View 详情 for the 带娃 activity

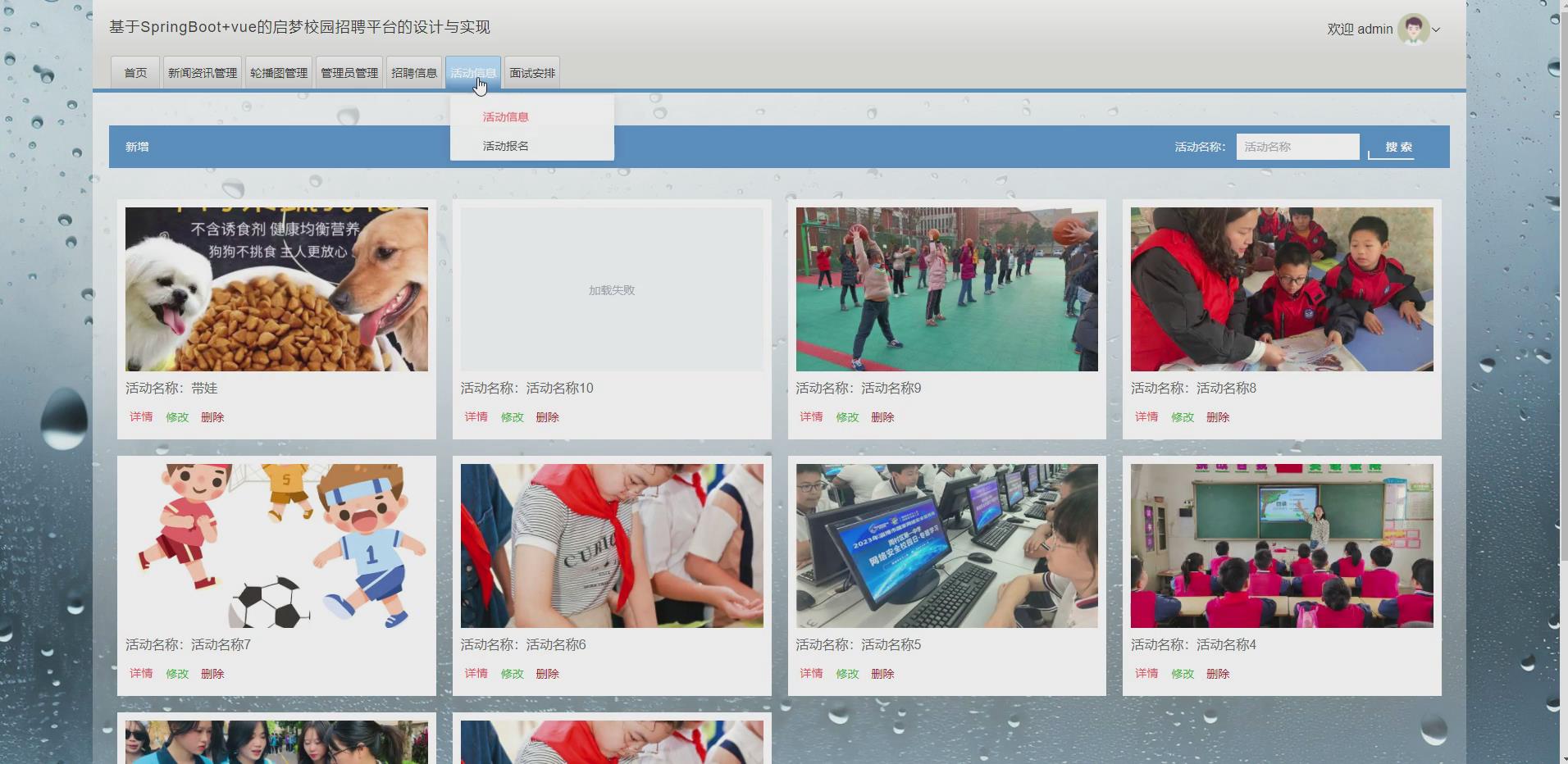[x=141, y=416]
